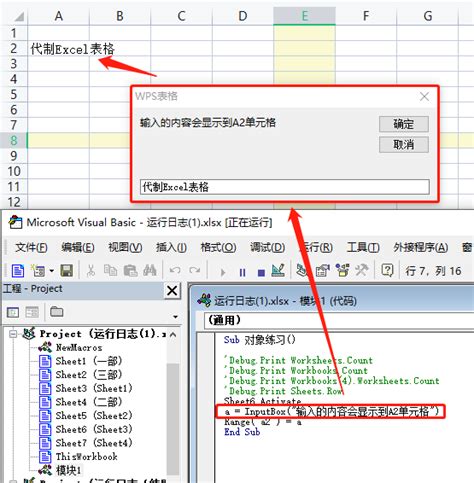Open Object Browser toolbar icon
The width and height of the screenshot is (474, 483).
342,271
